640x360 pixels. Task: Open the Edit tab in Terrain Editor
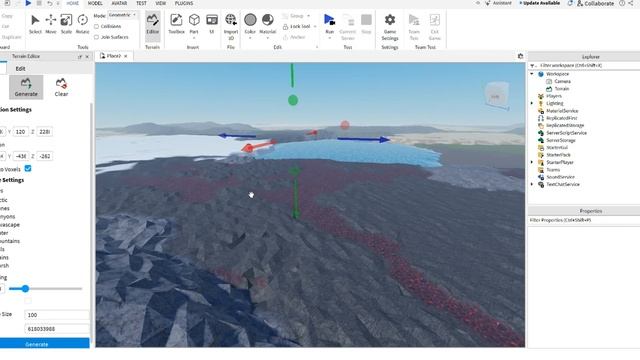point(20,69)
